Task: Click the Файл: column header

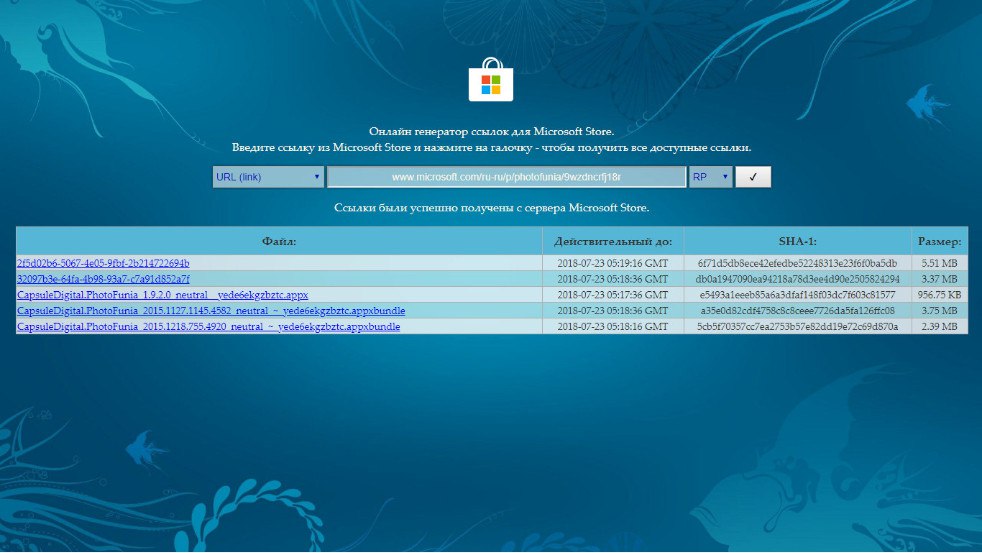Action: 279,241
